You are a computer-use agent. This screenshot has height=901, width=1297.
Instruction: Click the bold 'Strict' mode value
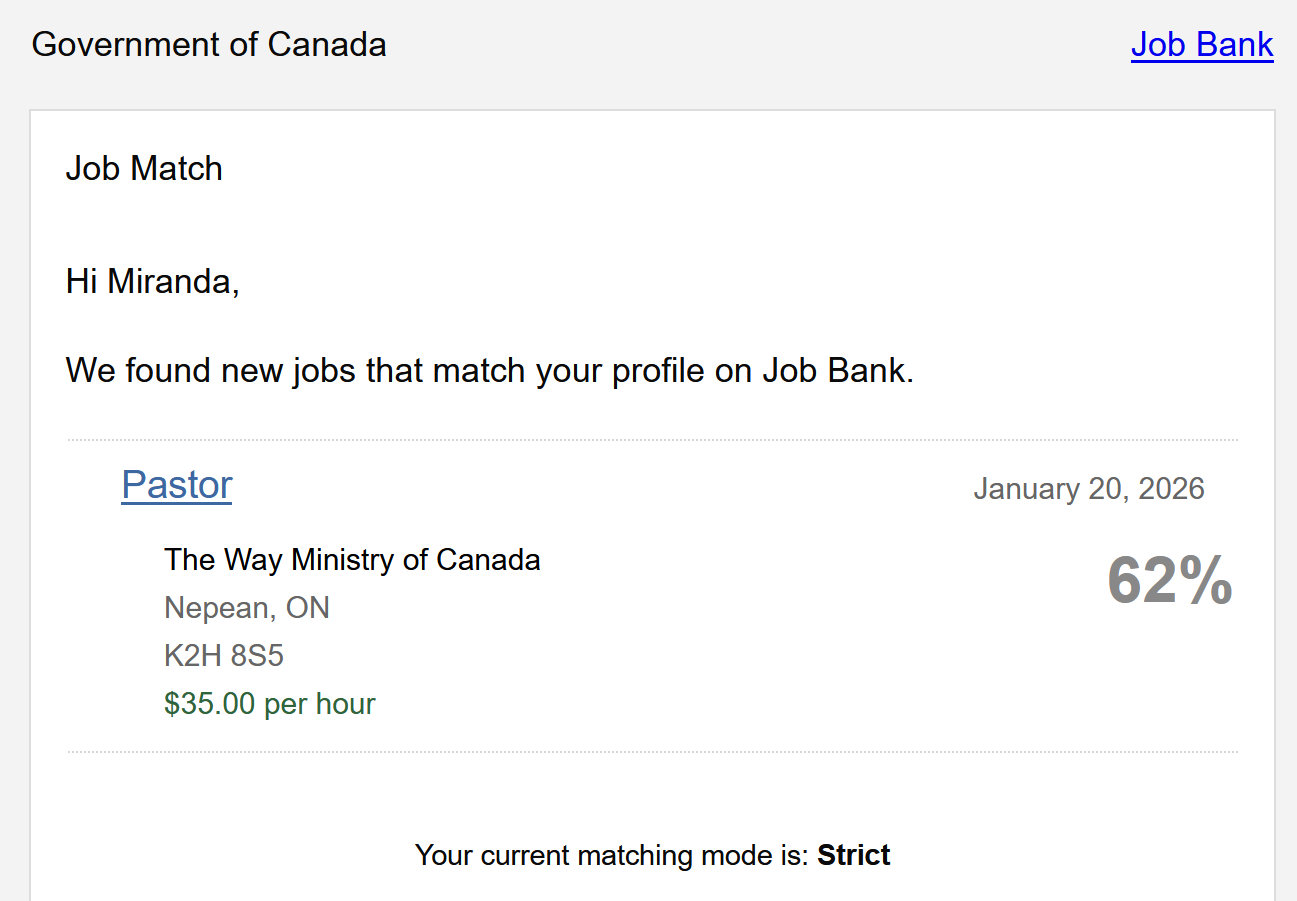click(x=854, y=856)
